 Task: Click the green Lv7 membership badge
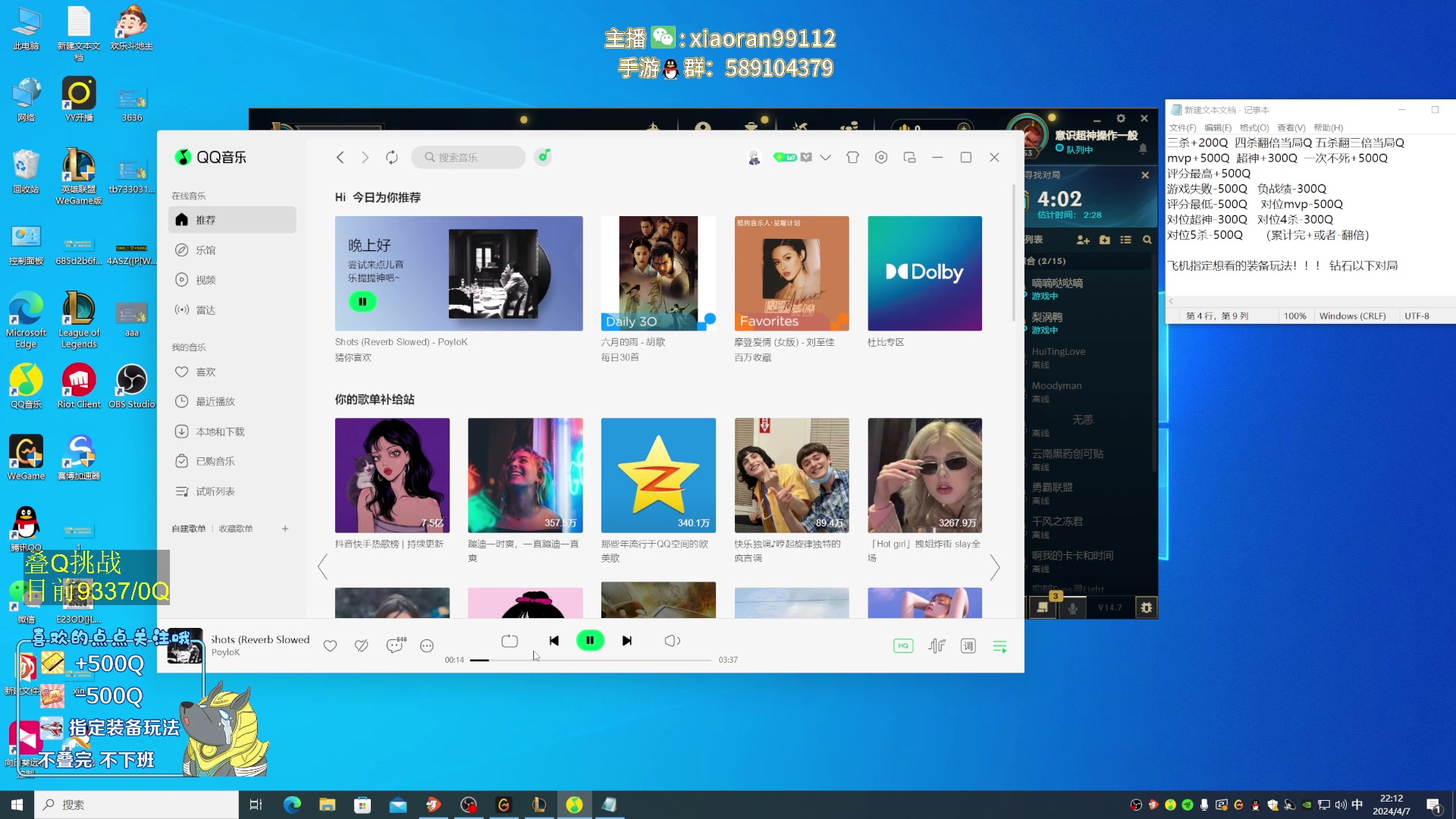(785, 157)
